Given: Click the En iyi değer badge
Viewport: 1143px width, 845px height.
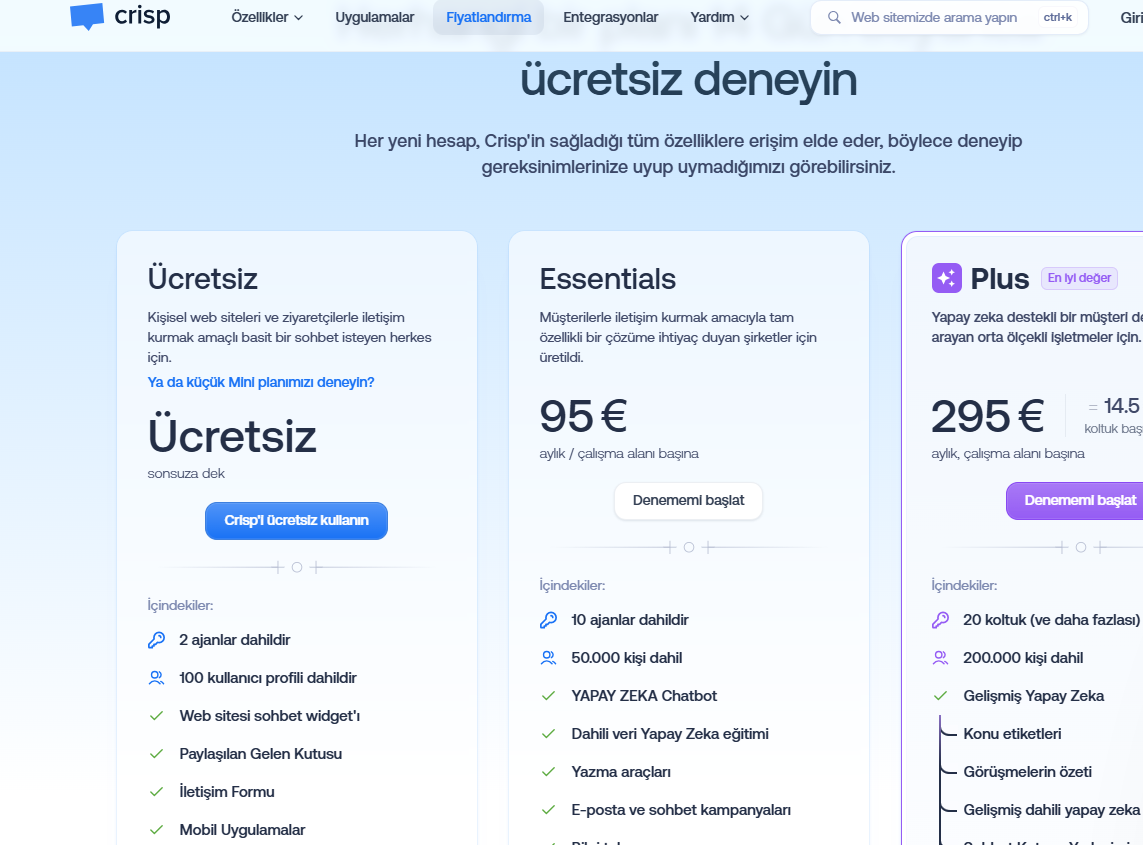Looking at the screenshot, I should click(1079, 278).
